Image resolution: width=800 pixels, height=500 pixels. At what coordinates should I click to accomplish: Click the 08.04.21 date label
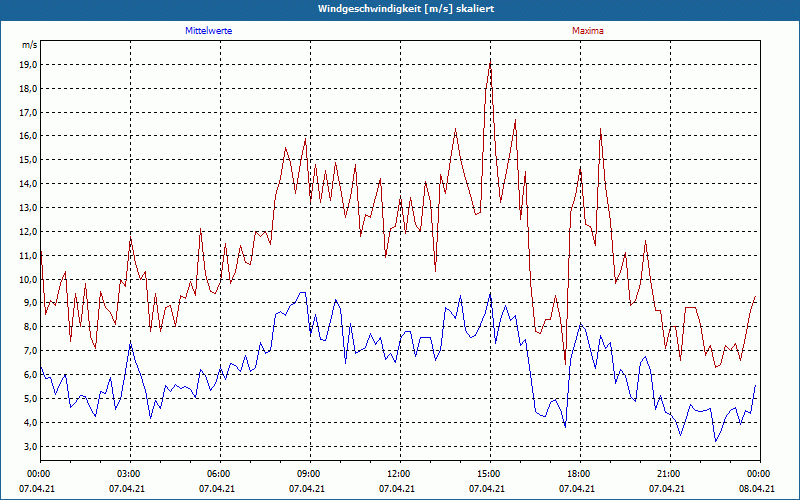pyautogui.click(x=757, y=489)
